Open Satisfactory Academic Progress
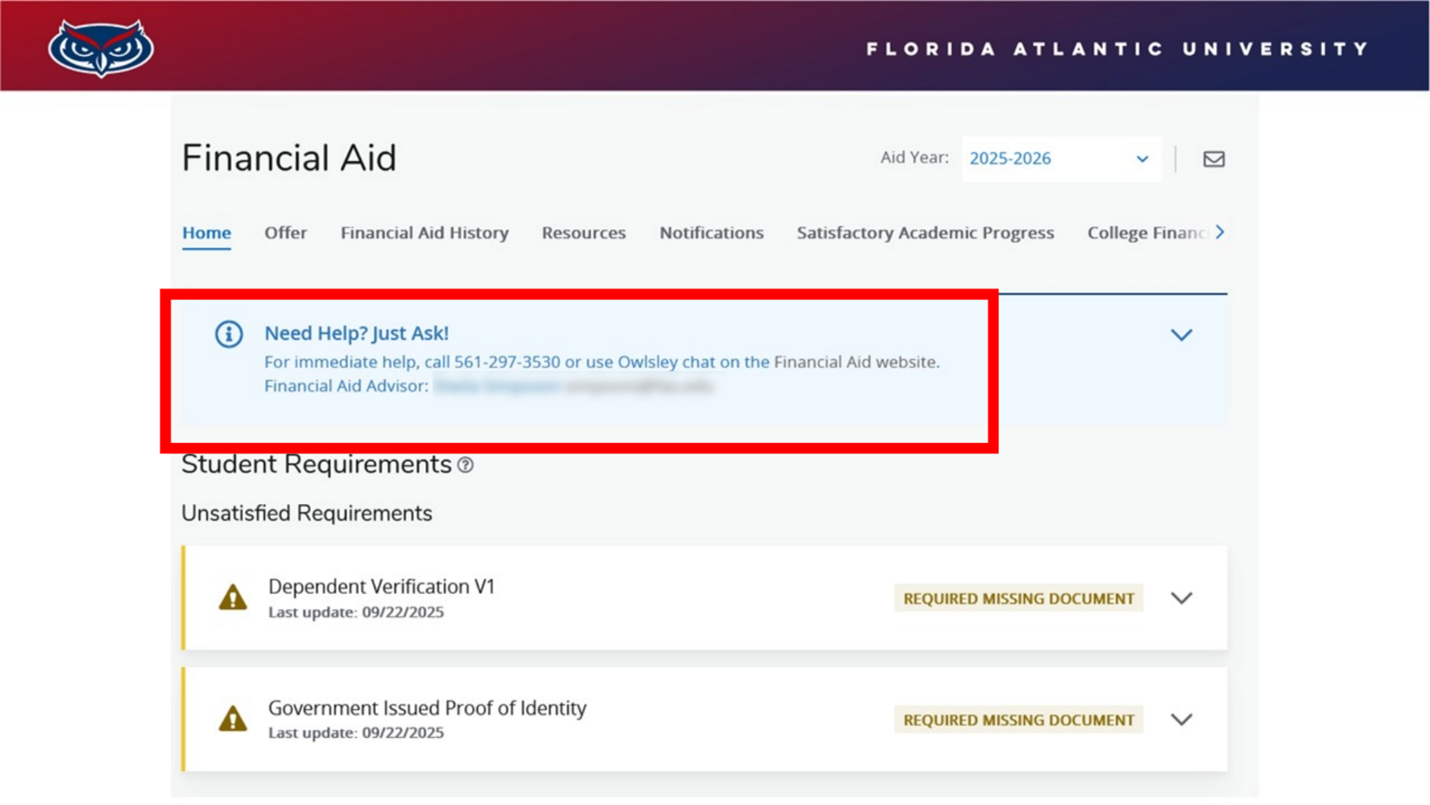 (x=925, y=232)
